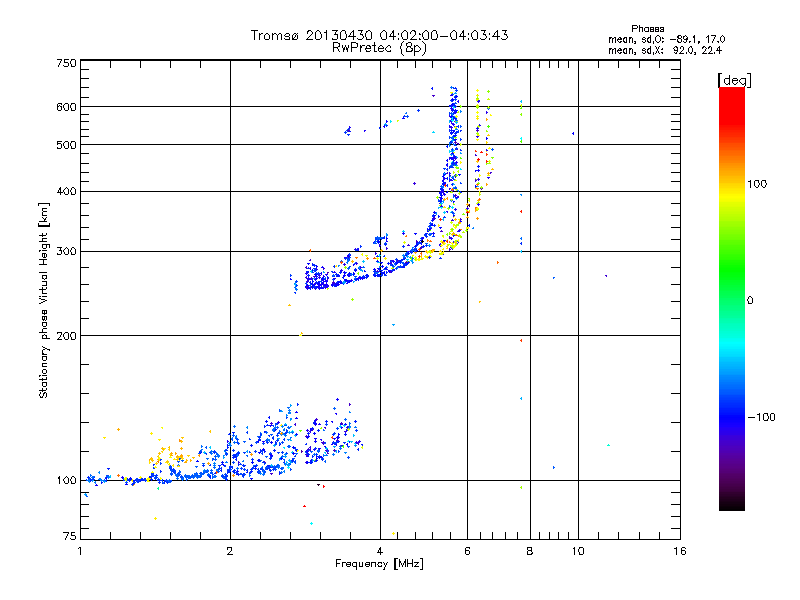Click the 'RwPretec (8p)' subtitle text
The width and height of the screenshot is (800, 600).
click(379, 48)
